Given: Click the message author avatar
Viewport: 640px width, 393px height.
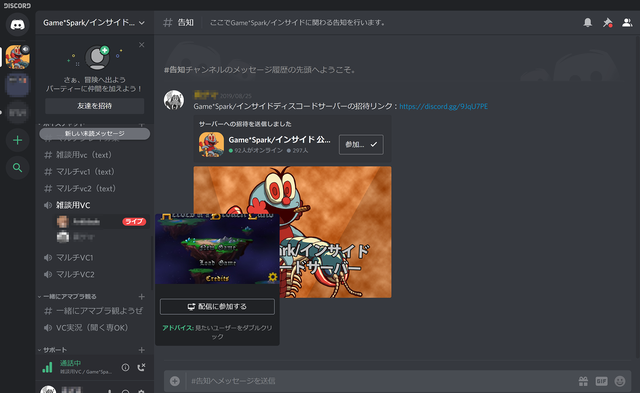Looking at the screenshot, I should [x=174, y=100].
